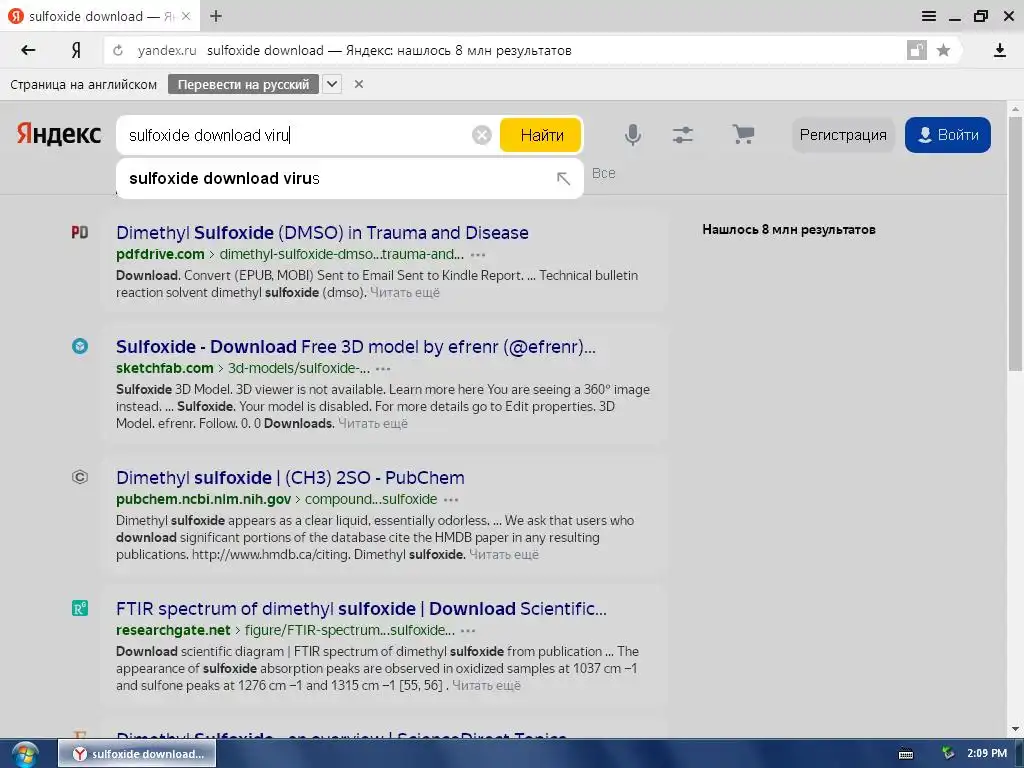Click Читать ещё under pdfdrive result

tap(405, 293)
